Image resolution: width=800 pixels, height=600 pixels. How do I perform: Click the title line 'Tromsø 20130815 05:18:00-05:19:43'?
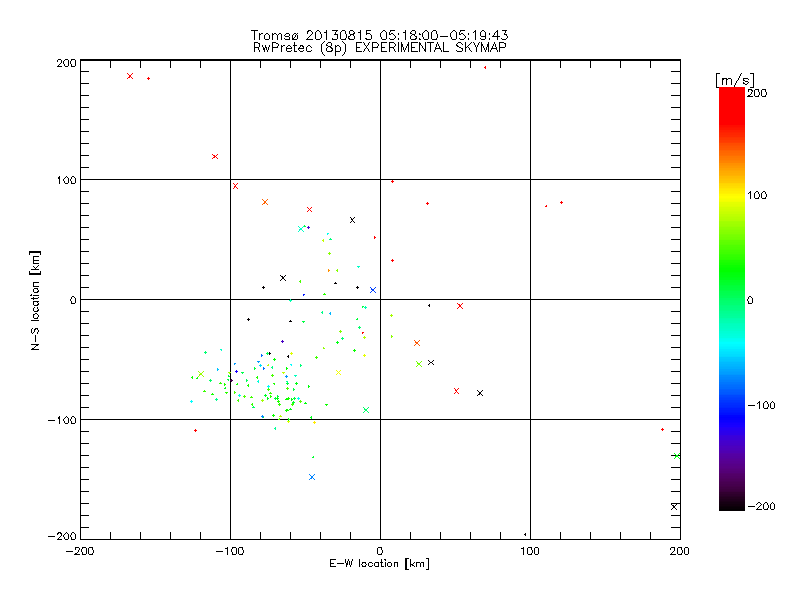pyautogui.click(x=380, y=35)
